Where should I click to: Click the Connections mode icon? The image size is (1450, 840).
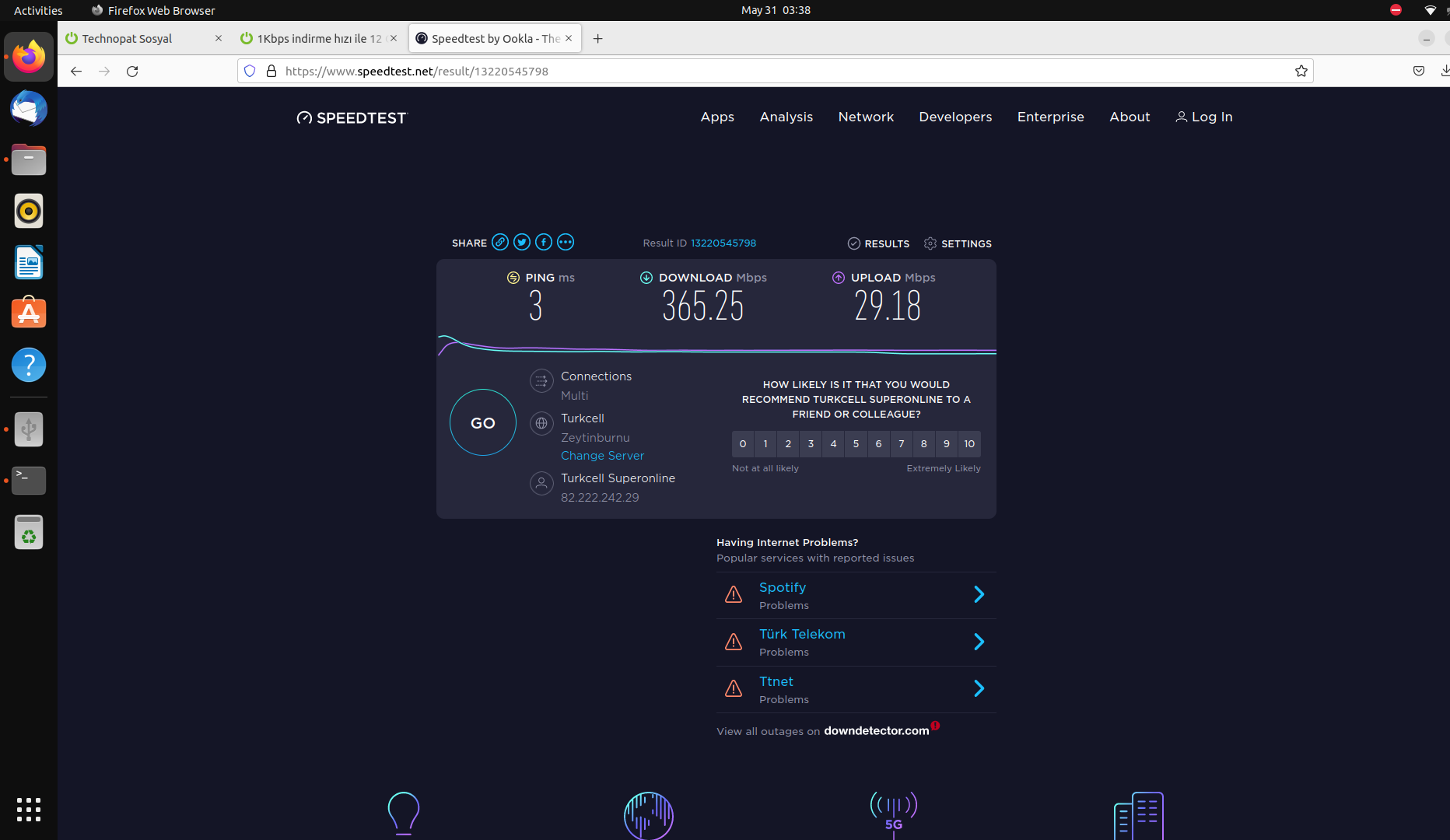(541, 381)
